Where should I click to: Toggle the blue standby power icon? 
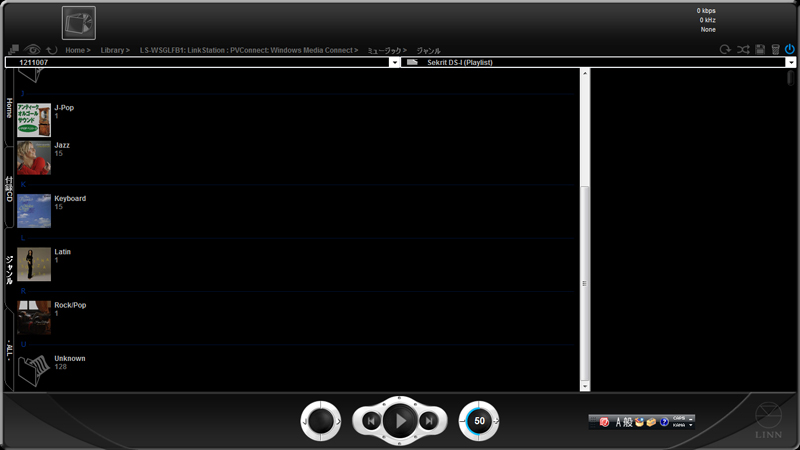pyautogui.click(x=790, y=49)
